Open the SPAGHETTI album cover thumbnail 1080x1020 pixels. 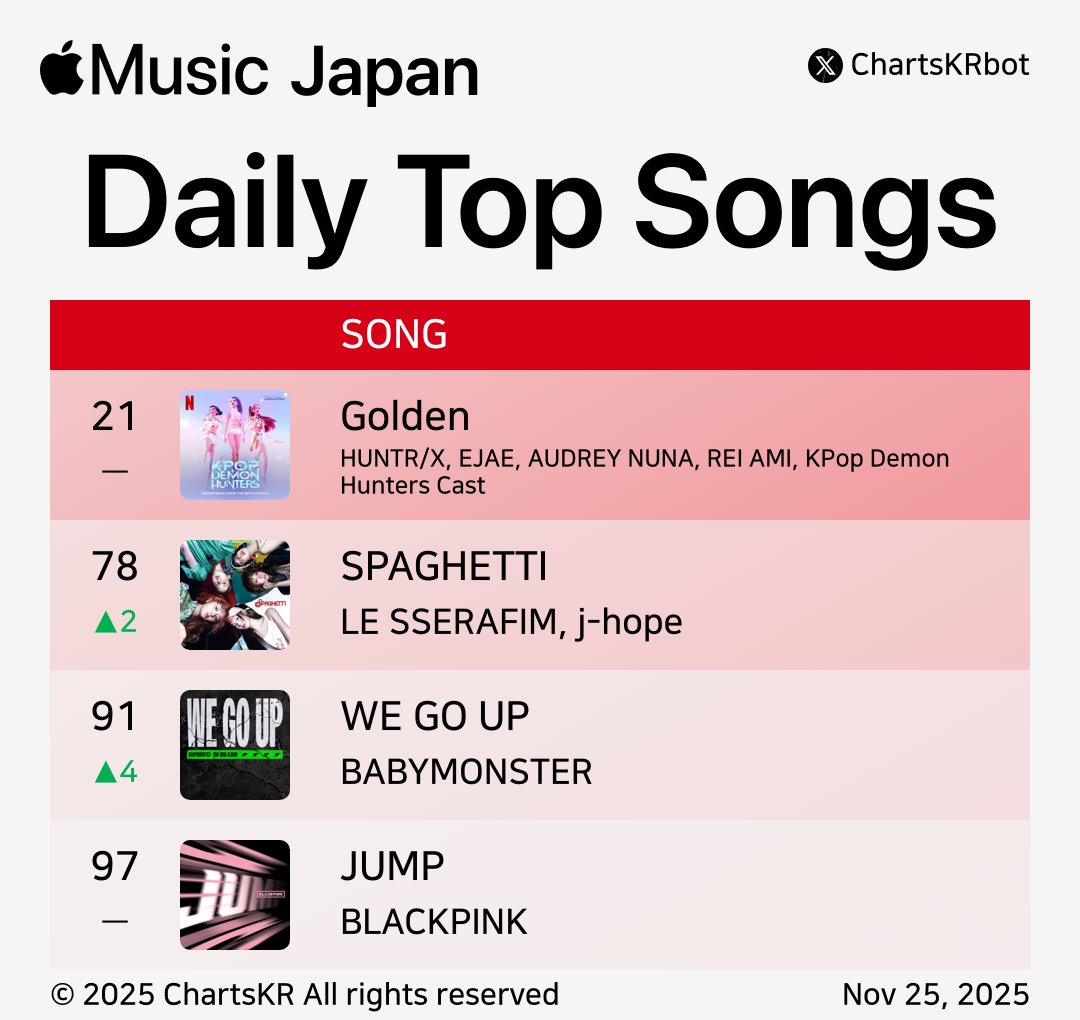pyautogui.click(x=235, y=595)
